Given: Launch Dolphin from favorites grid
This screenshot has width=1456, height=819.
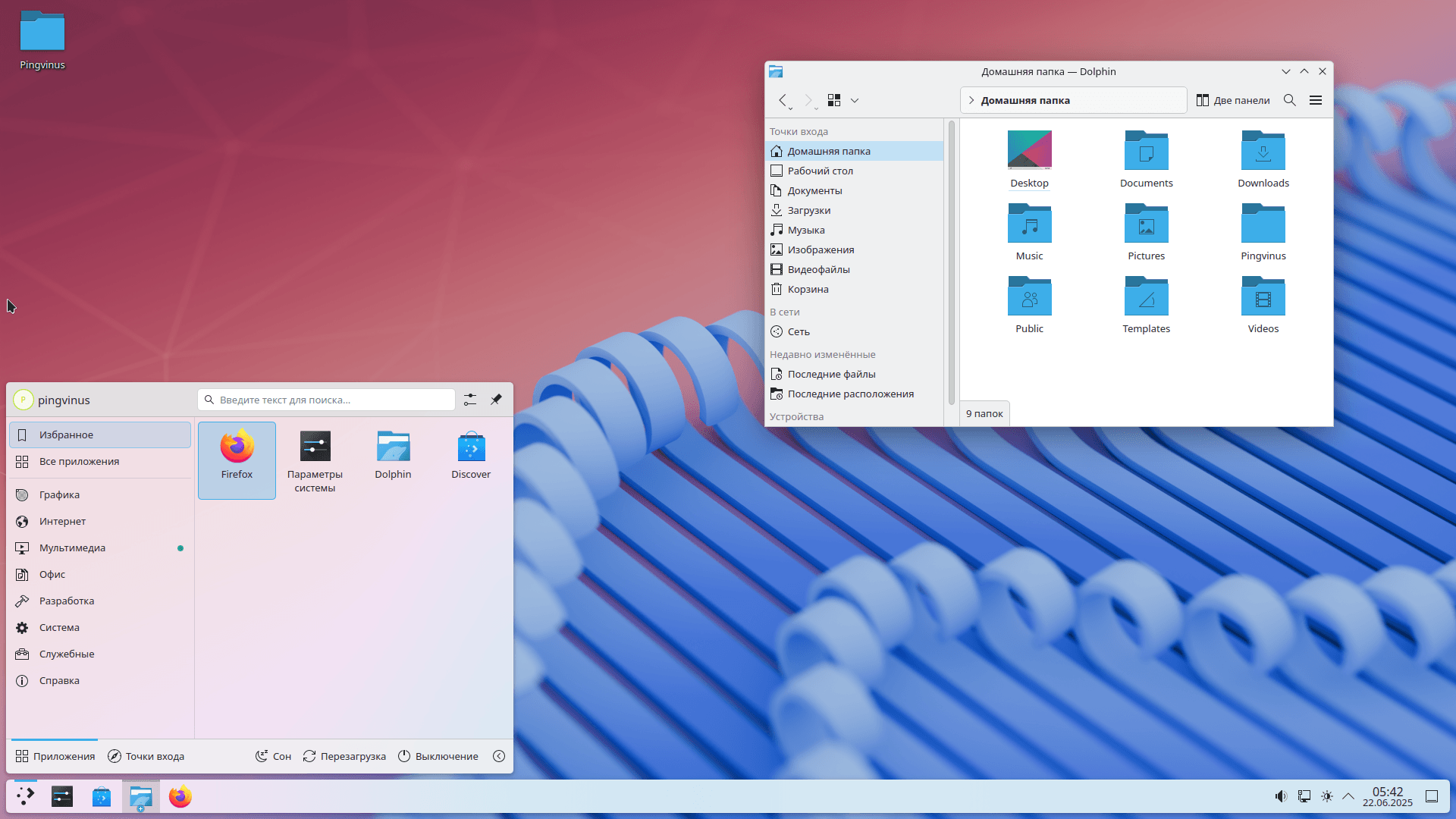Looking at the screenshot, I should point(393,460).
